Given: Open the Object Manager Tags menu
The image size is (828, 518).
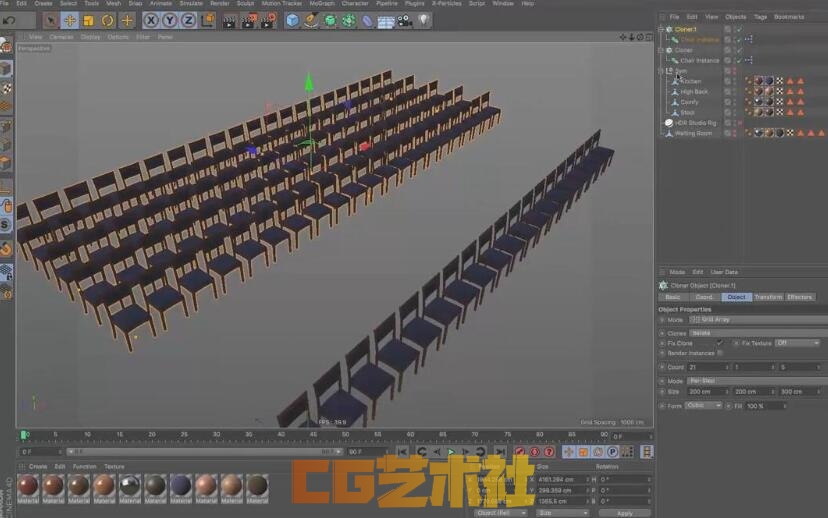Looking at the screenshot, I should tap(760, 17).
